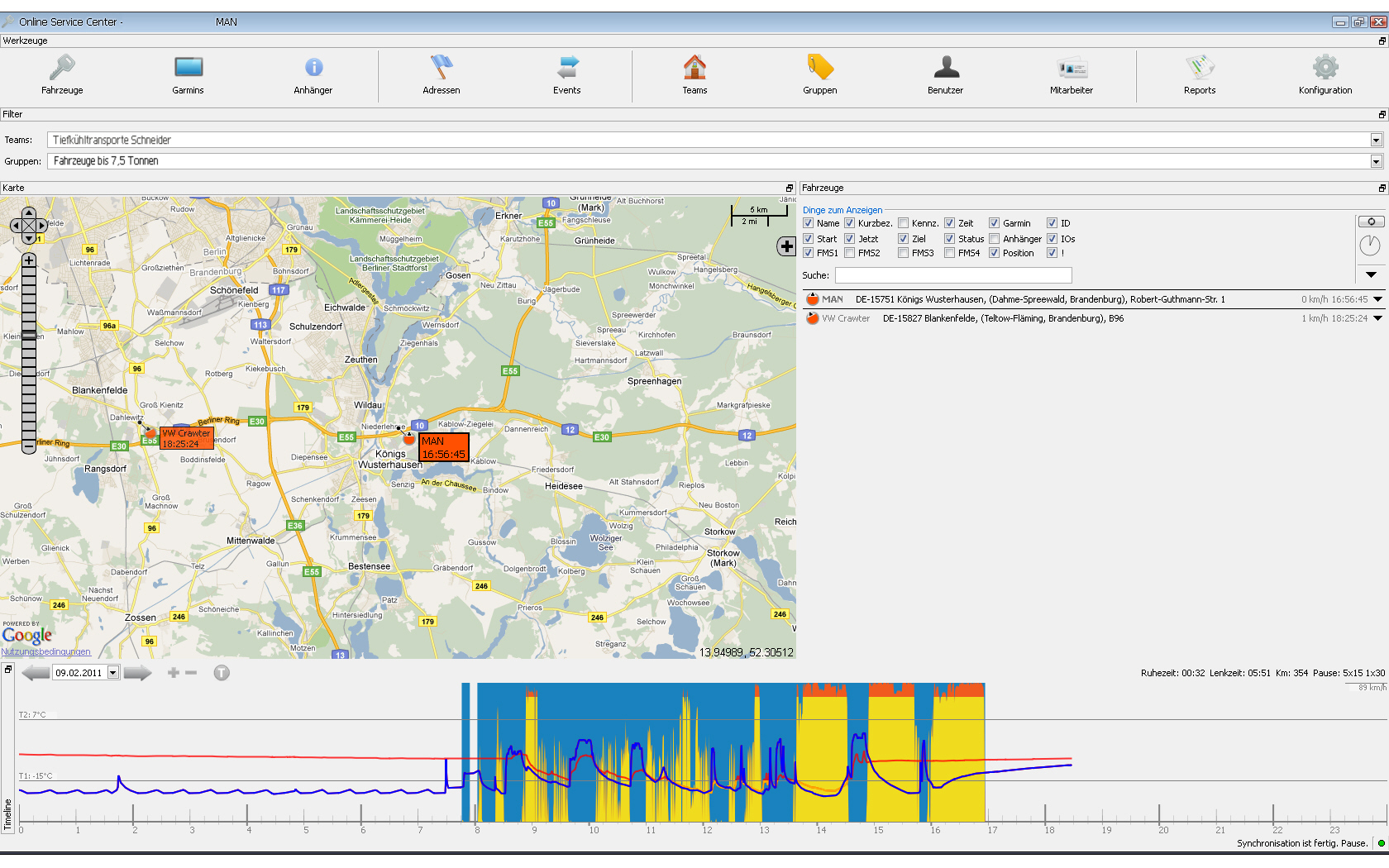
Task: Focus the Suche search field
Action: pyautogui.click(x=953, y=275)
